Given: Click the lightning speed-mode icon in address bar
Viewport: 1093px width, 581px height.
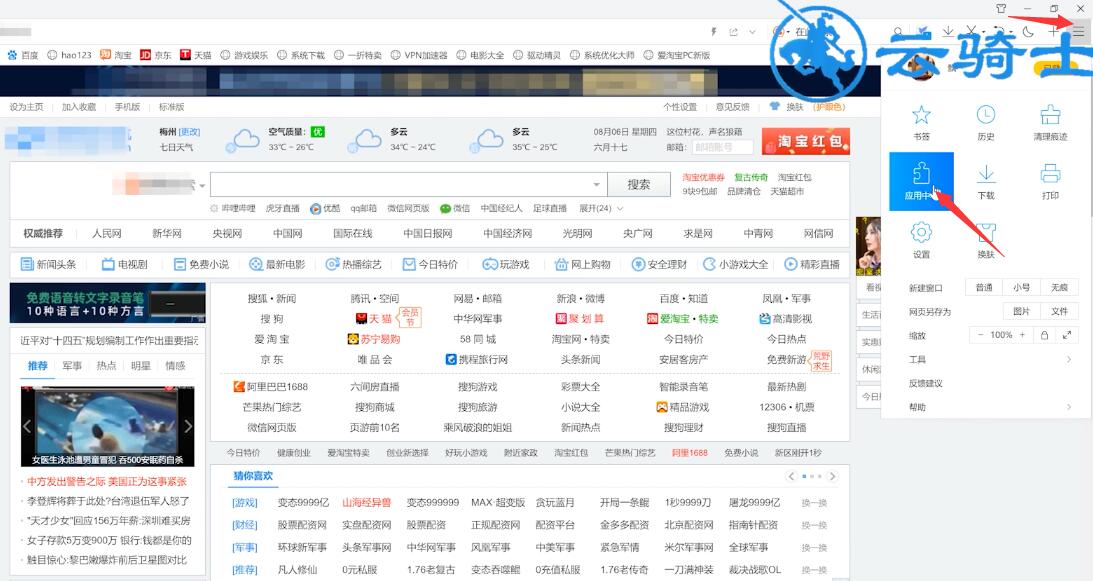Looking at the screenshot, I should (x=713, y=31).
